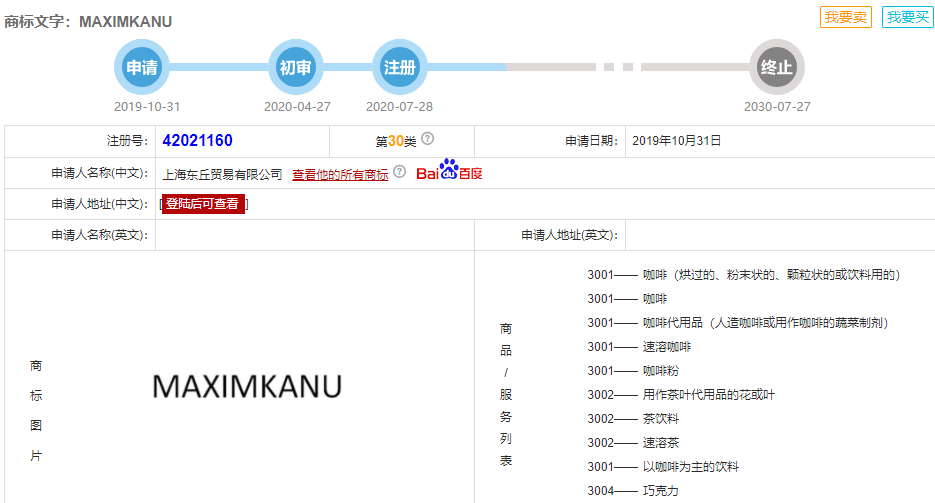The width and height of the screenshot is (935, 503).
Task: Click the orange class number 30
Action: tap(396, 141)
